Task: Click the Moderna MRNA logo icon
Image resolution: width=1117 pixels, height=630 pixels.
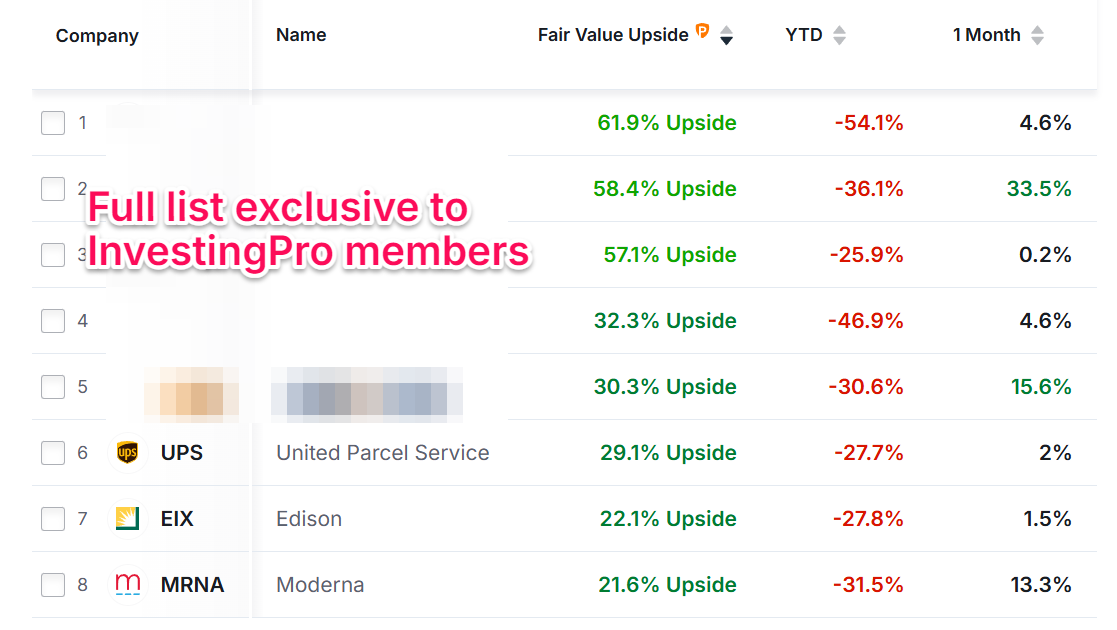Action: 127,585
